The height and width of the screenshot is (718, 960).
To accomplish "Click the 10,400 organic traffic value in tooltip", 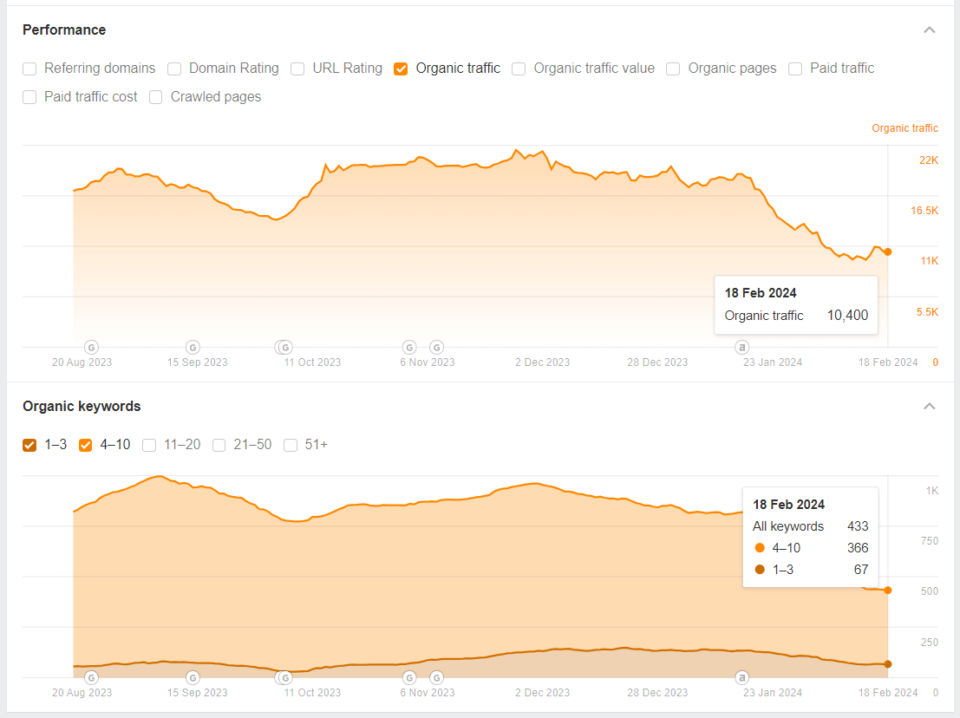I will pos(847,315).
